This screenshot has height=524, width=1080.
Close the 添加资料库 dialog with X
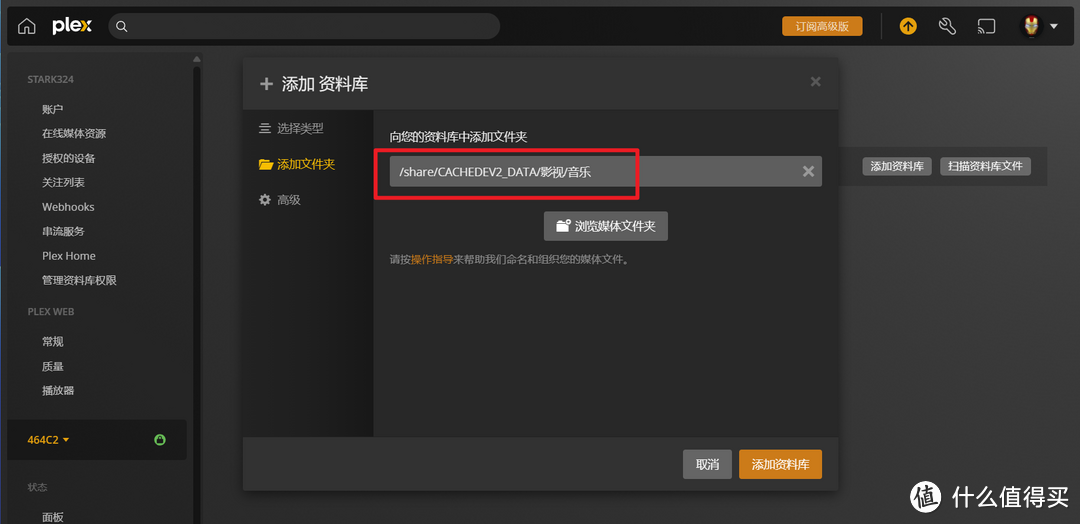816,82
